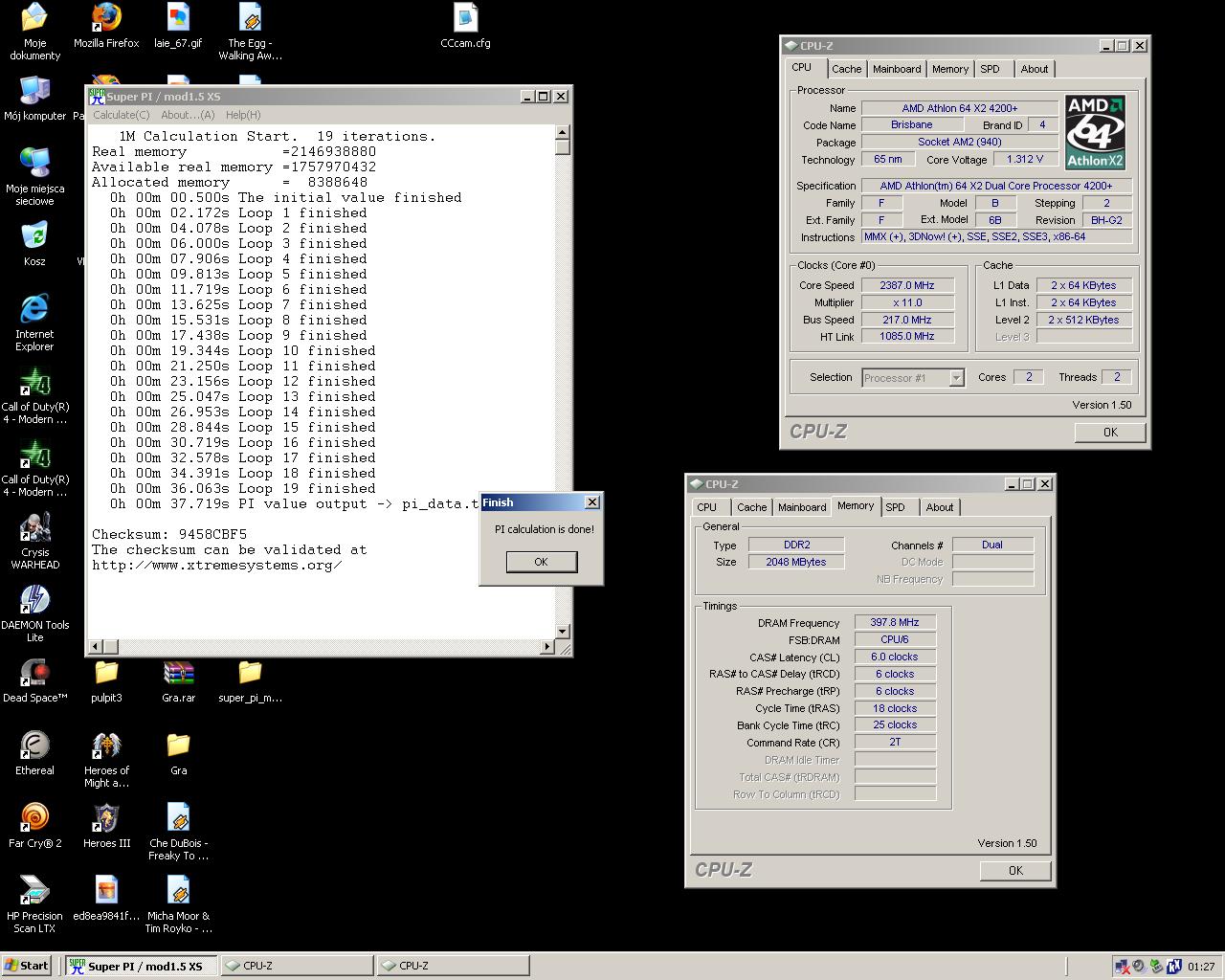Viewport: 1225px width, 980px height.
Task: Open the Mozilla Firefox desktop icon
Action: (106, 19)
